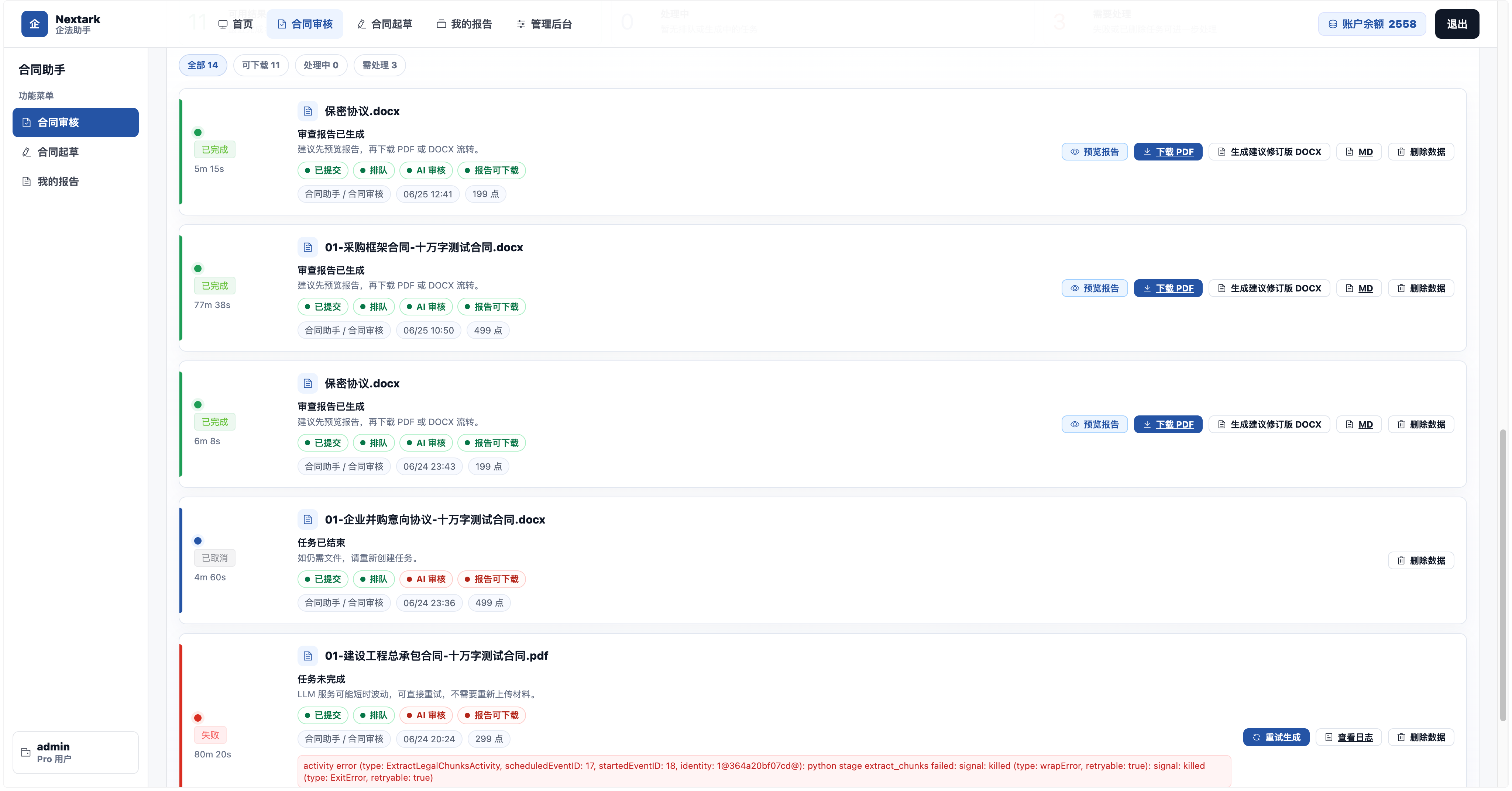This screenshot has height=791, width=1512.
Task: Preview report for 采购框架合同 docx
Action: [x=1094, y=288]
